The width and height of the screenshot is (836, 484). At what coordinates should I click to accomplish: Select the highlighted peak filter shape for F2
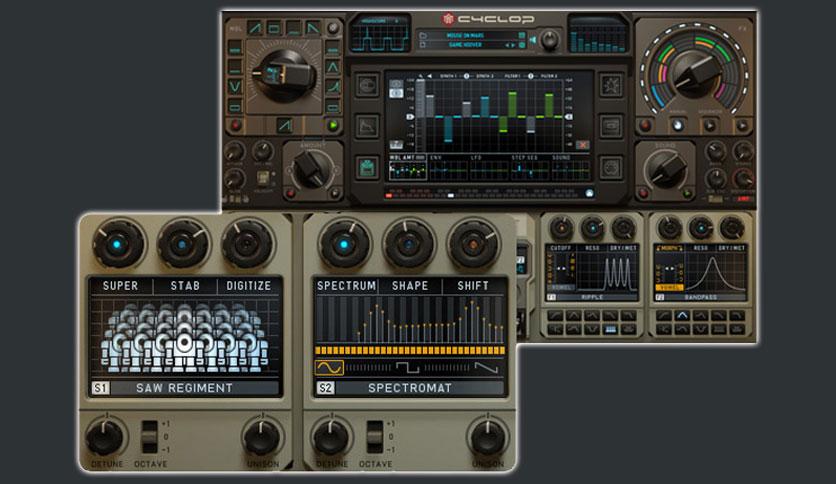click(x=682, y=316)
